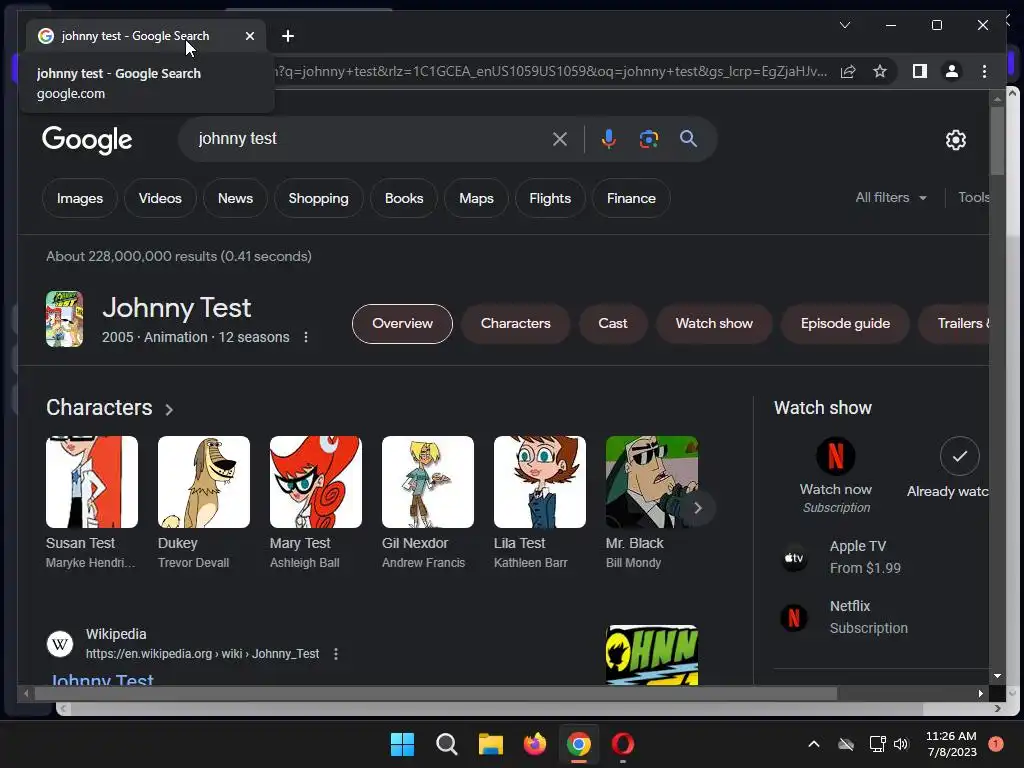This screenshot has height=768, width=1024.
Task: Open Dukey character card
Action: coord(204,503)
